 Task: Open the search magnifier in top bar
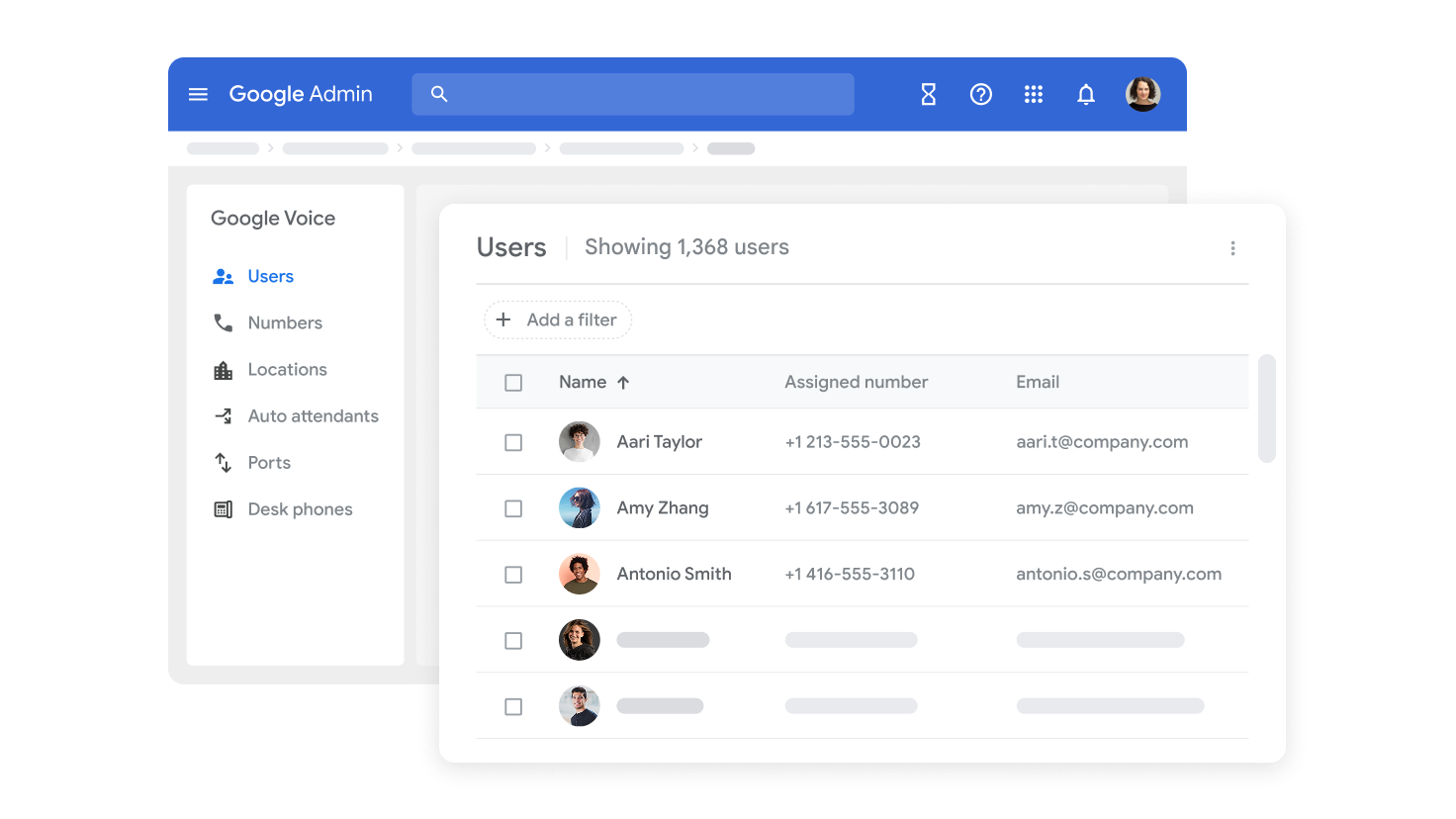pos(439,94)
